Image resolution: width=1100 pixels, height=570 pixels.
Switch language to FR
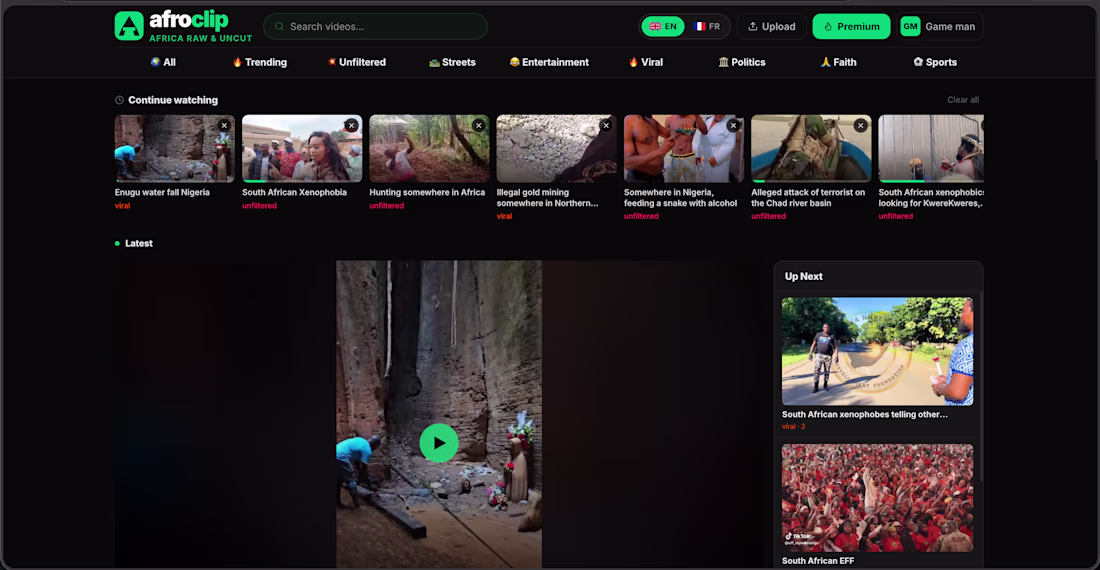tap(707, 27)
